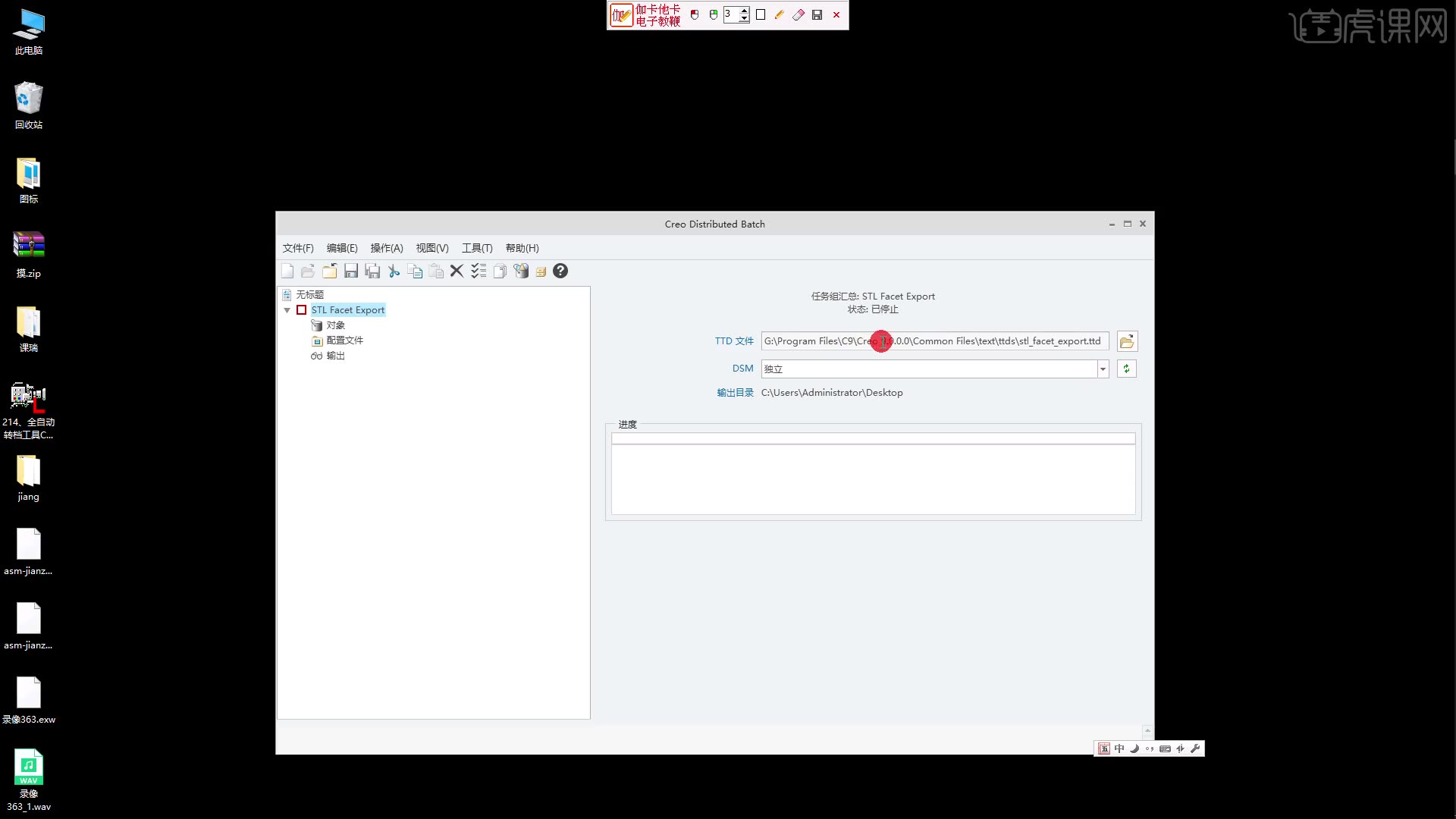Viewport: 1456px width, 819px height.
Task: Open the 文件(F) menu
Action: click(x=298, y=248)
